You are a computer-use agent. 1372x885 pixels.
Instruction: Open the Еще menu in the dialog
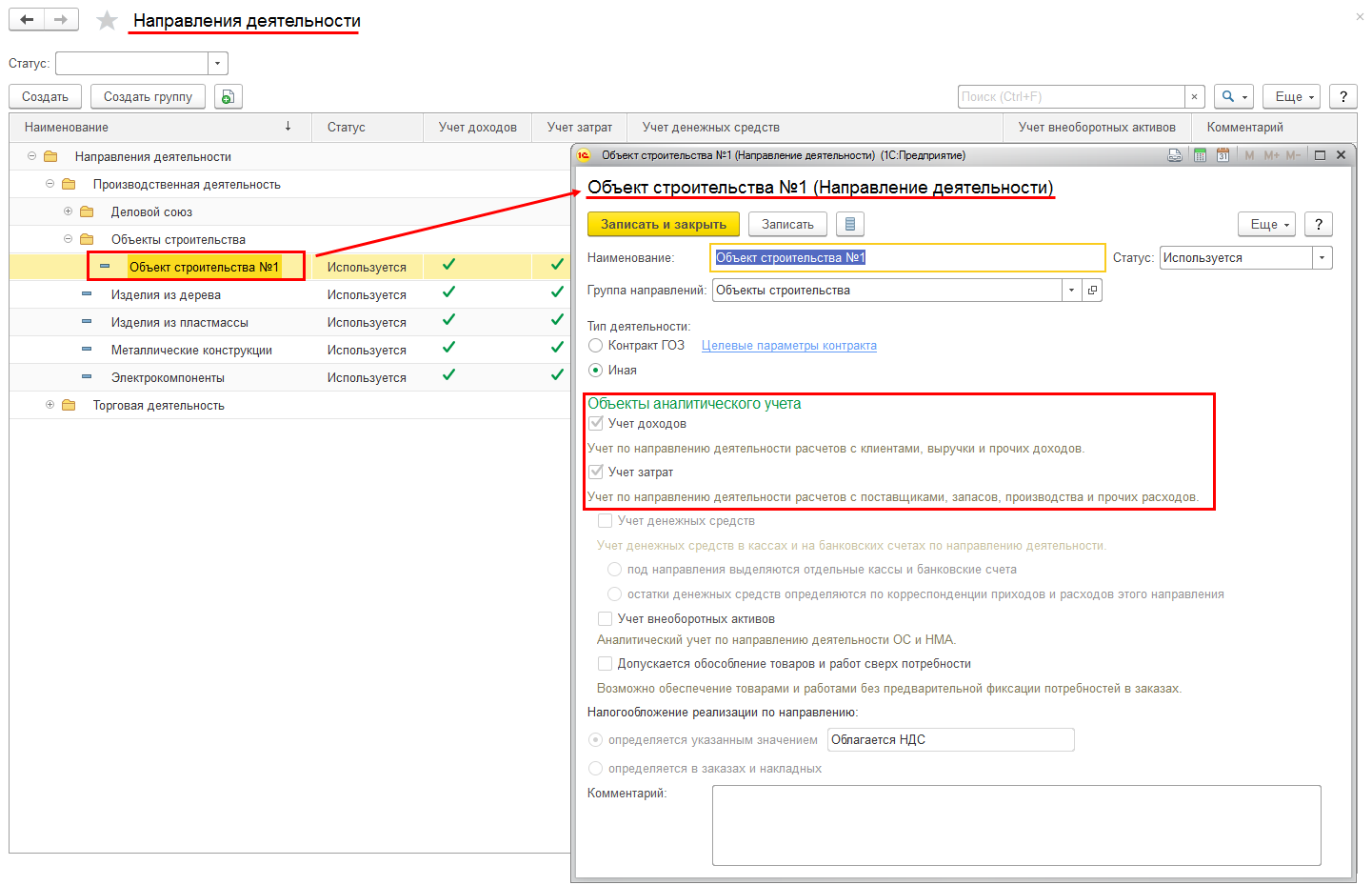coord(1266,224)
